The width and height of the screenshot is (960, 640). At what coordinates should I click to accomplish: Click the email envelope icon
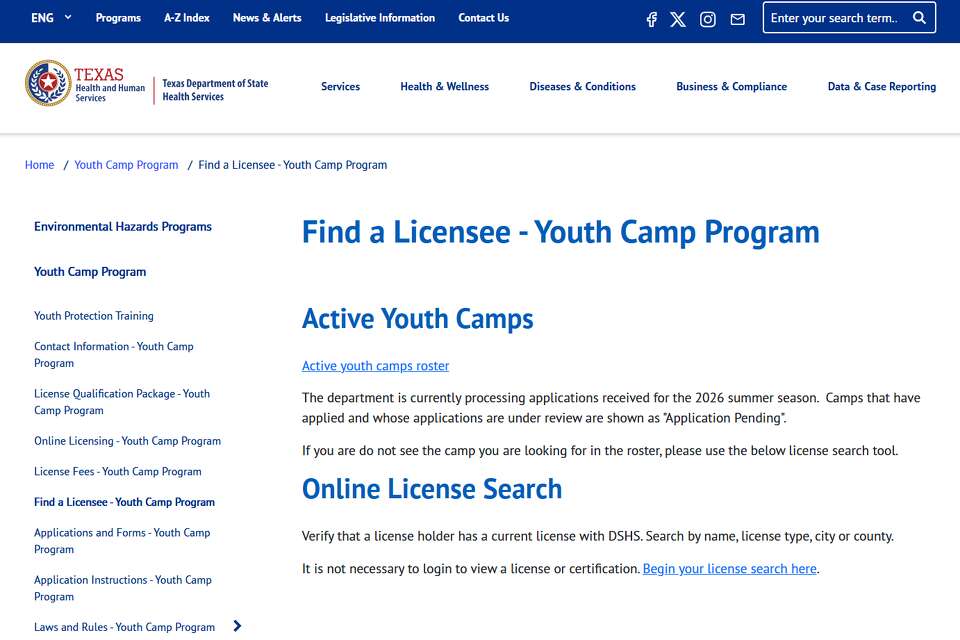738,19
